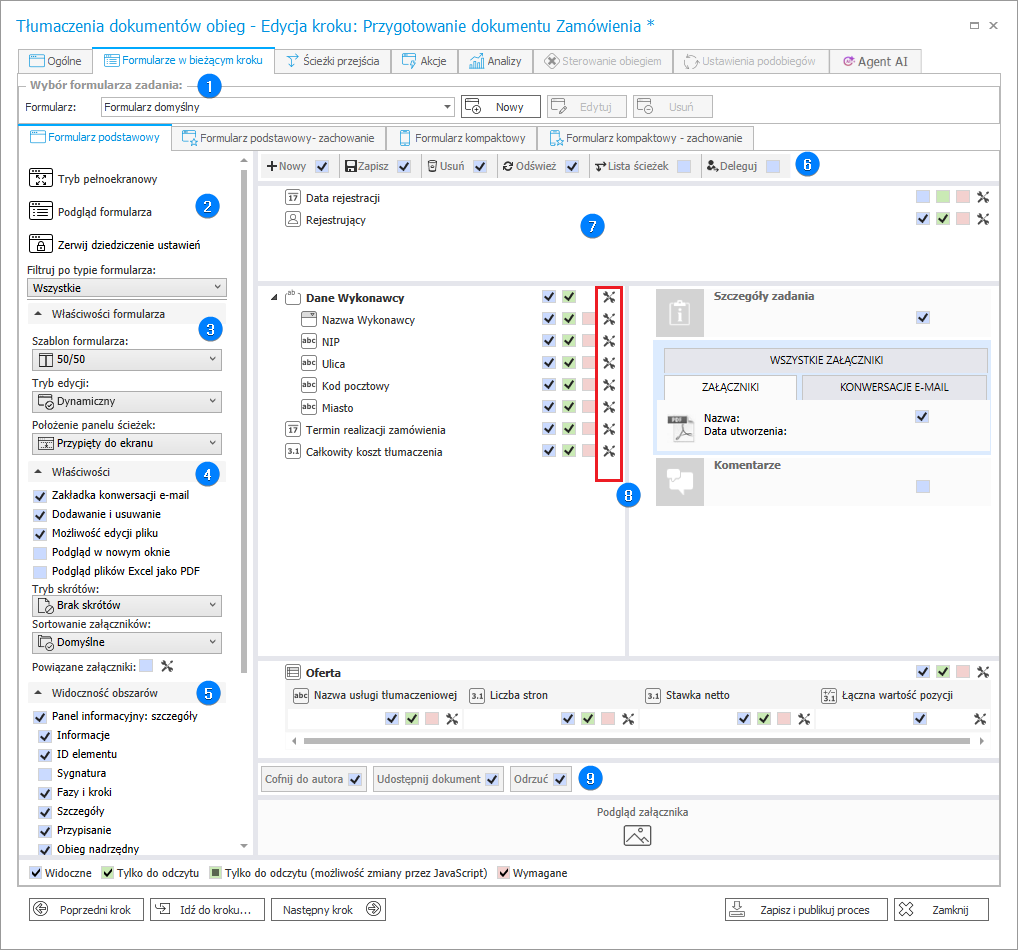Collapse the Dane Wykonawcy group
Image resolution: width=1018 pixels, height=950 pixels.
click(x=274, y=298)
